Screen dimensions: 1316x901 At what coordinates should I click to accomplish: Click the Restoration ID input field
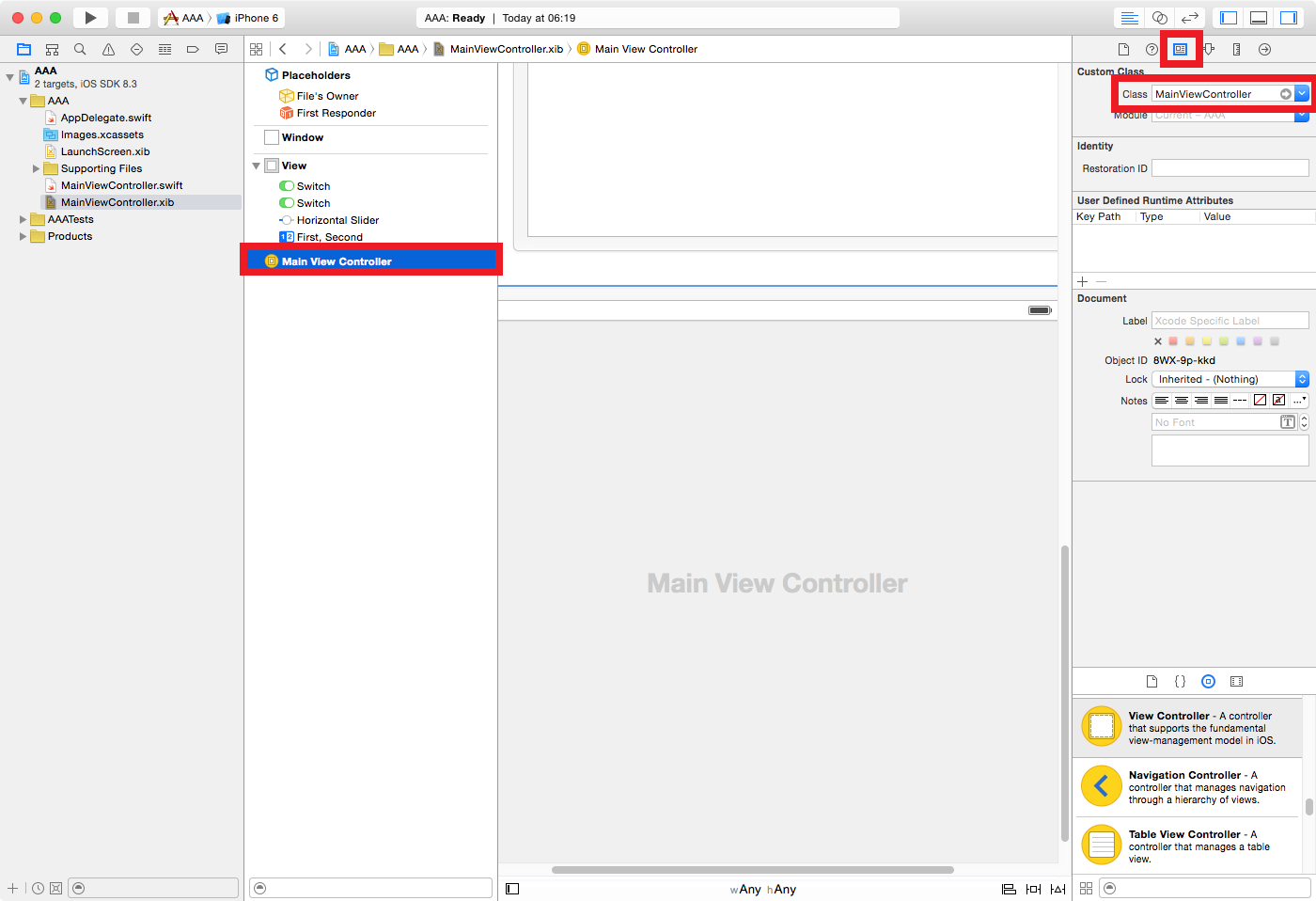tap(1230, 168)
